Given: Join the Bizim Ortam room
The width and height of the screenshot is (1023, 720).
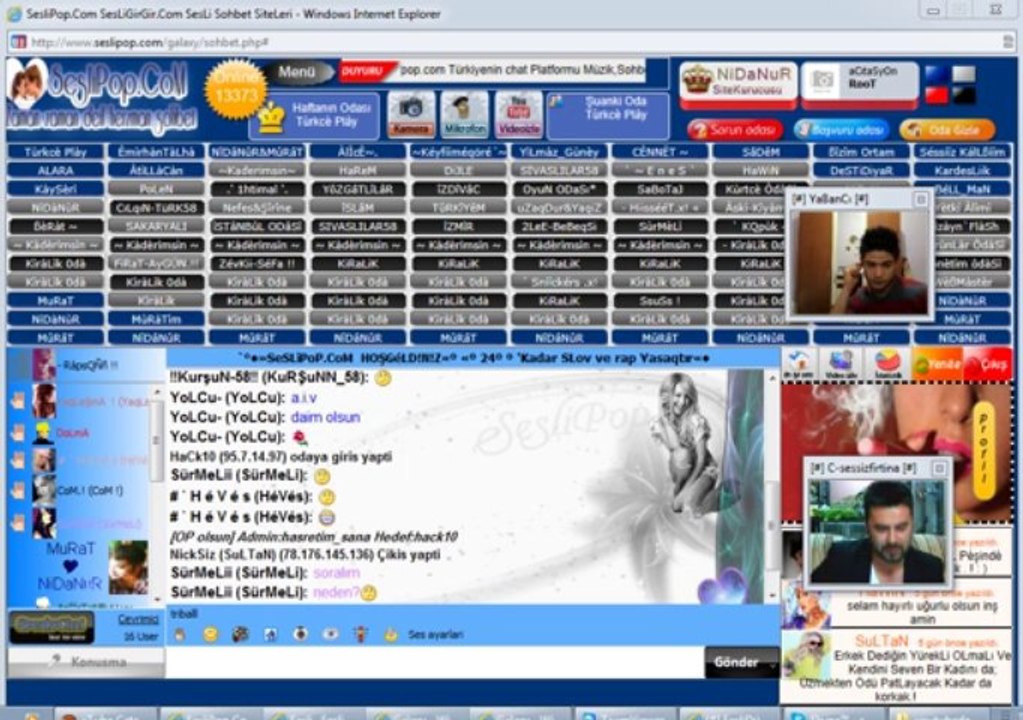Looking at the screenshot, I should click(861, 152).
